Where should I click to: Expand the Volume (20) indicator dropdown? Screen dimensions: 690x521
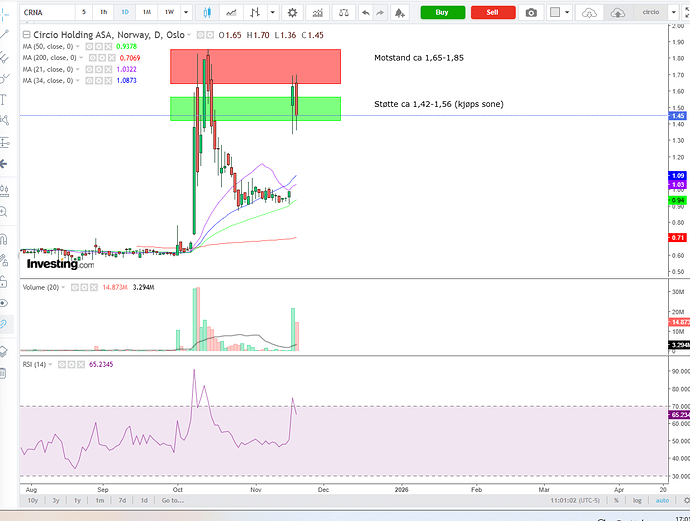click(x=65, y=287)
